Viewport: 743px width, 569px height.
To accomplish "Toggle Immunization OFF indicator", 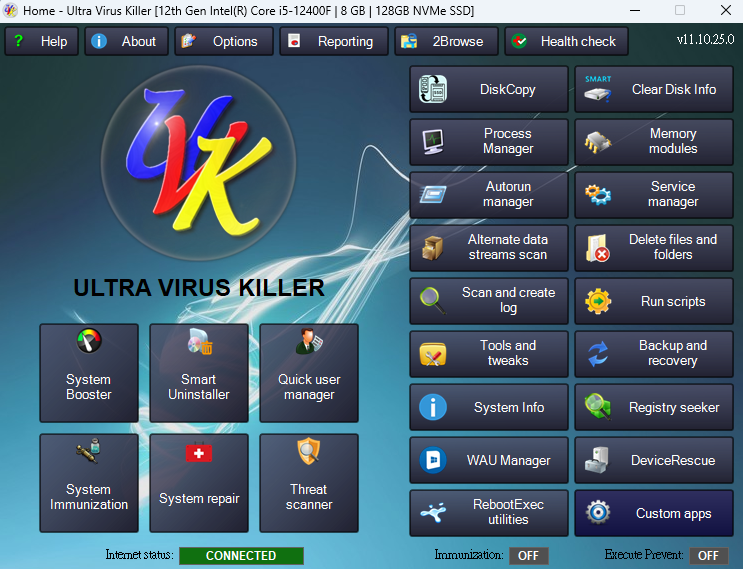I will click(x=529, y=556).
